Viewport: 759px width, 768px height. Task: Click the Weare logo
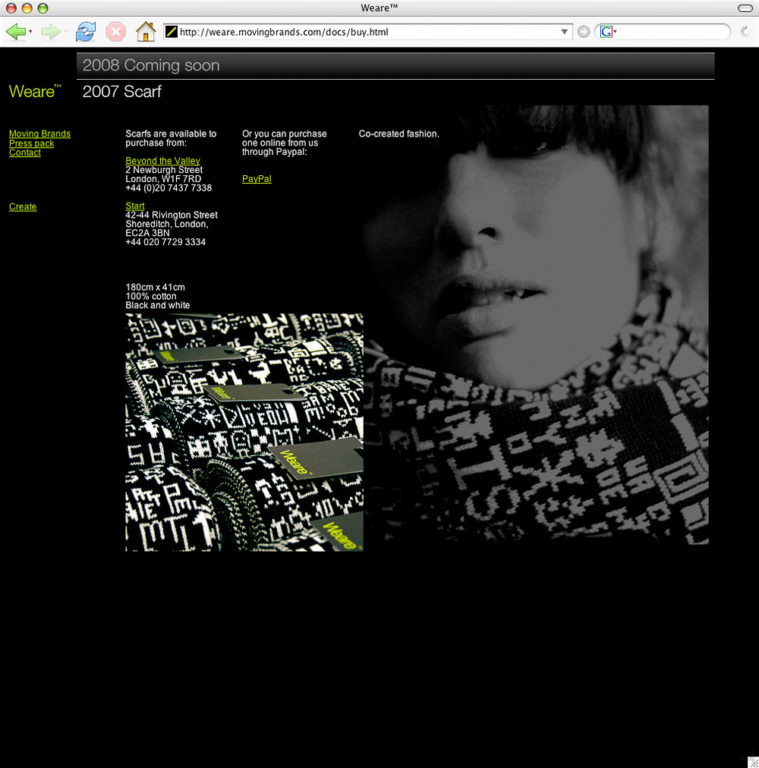point(35,91)
